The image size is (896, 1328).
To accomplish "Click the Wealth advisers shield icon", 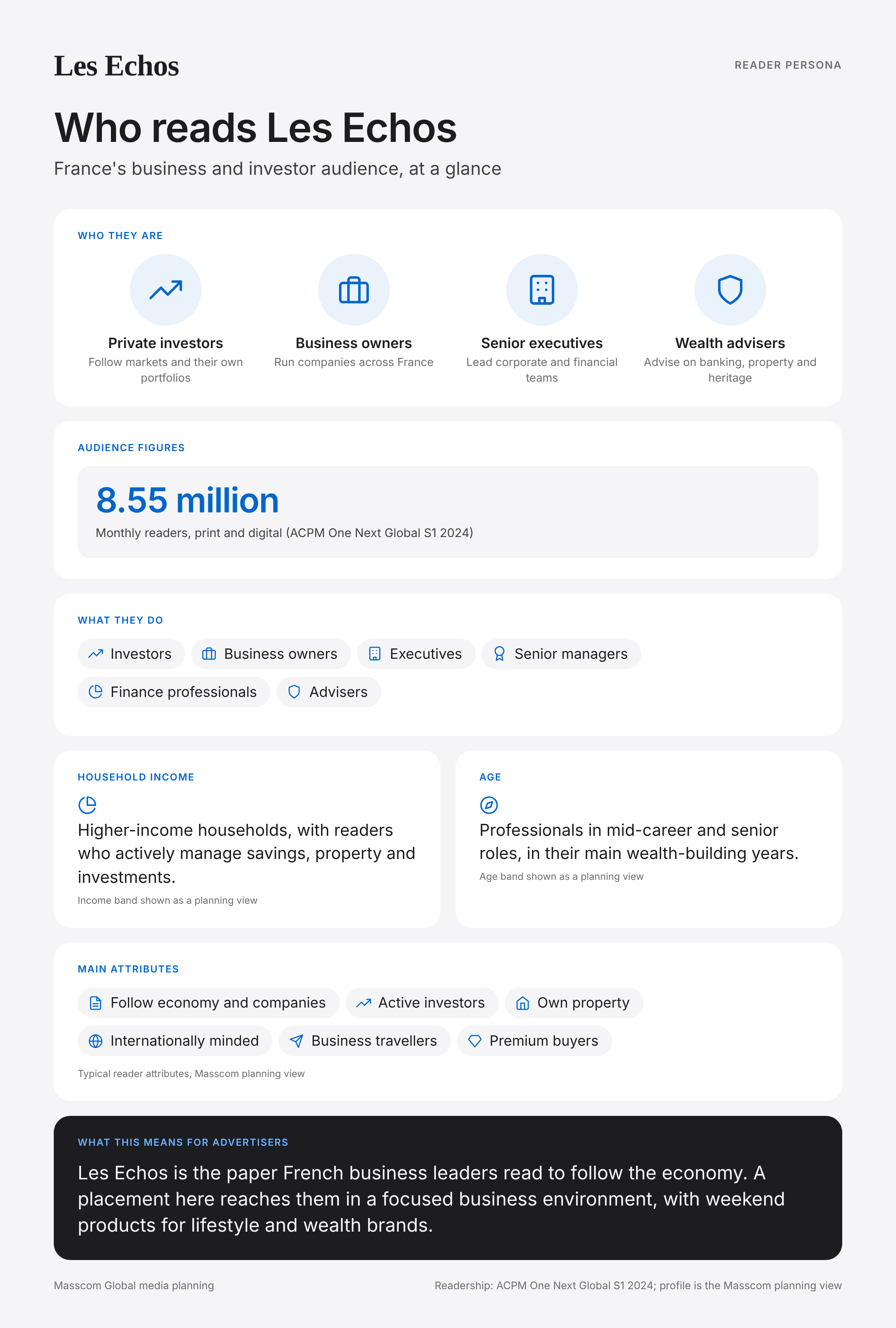I will tap(730, 290).
